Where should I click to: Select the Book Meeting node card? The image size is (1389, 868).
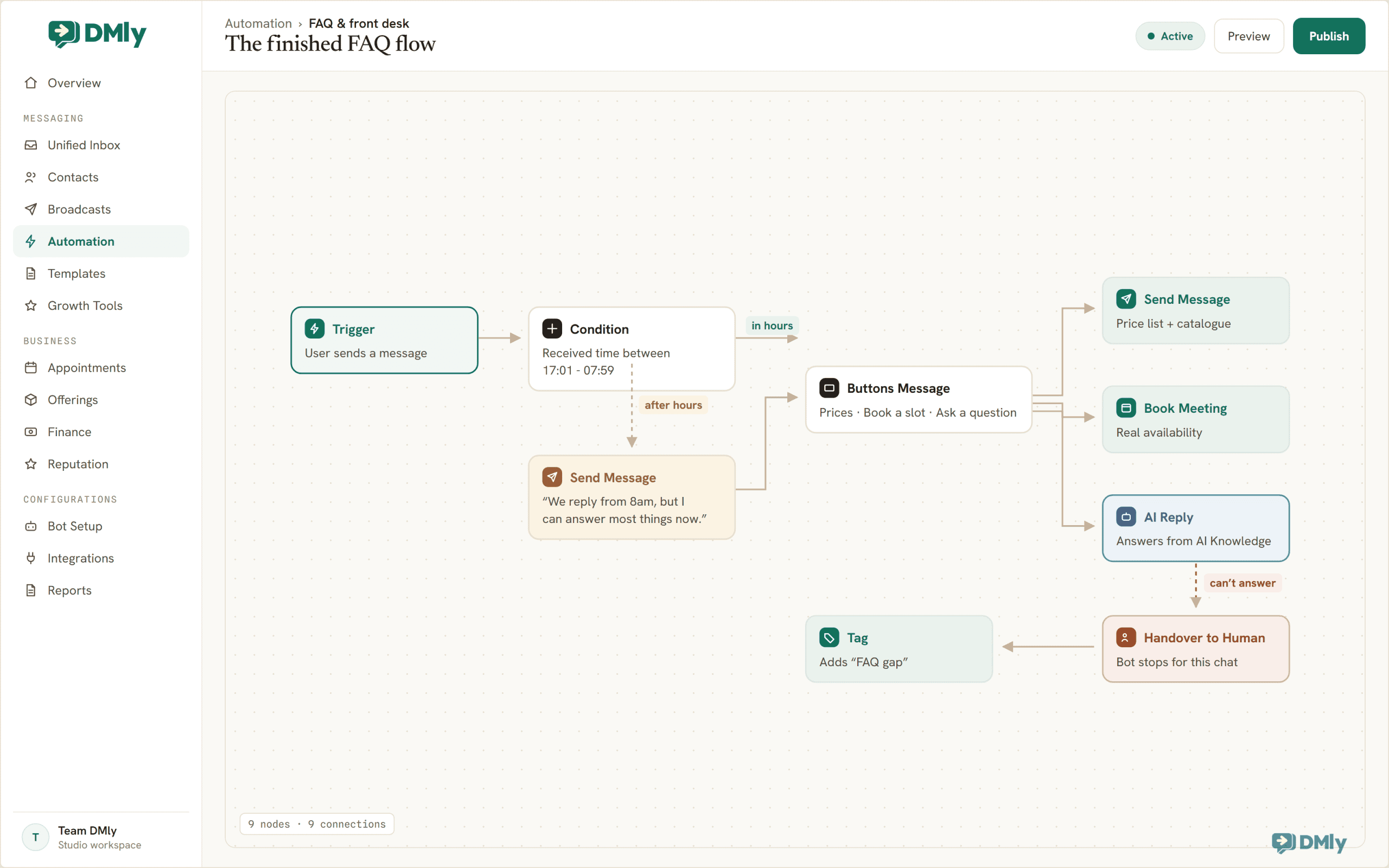pyautogui.click(x=1196, y=419)
